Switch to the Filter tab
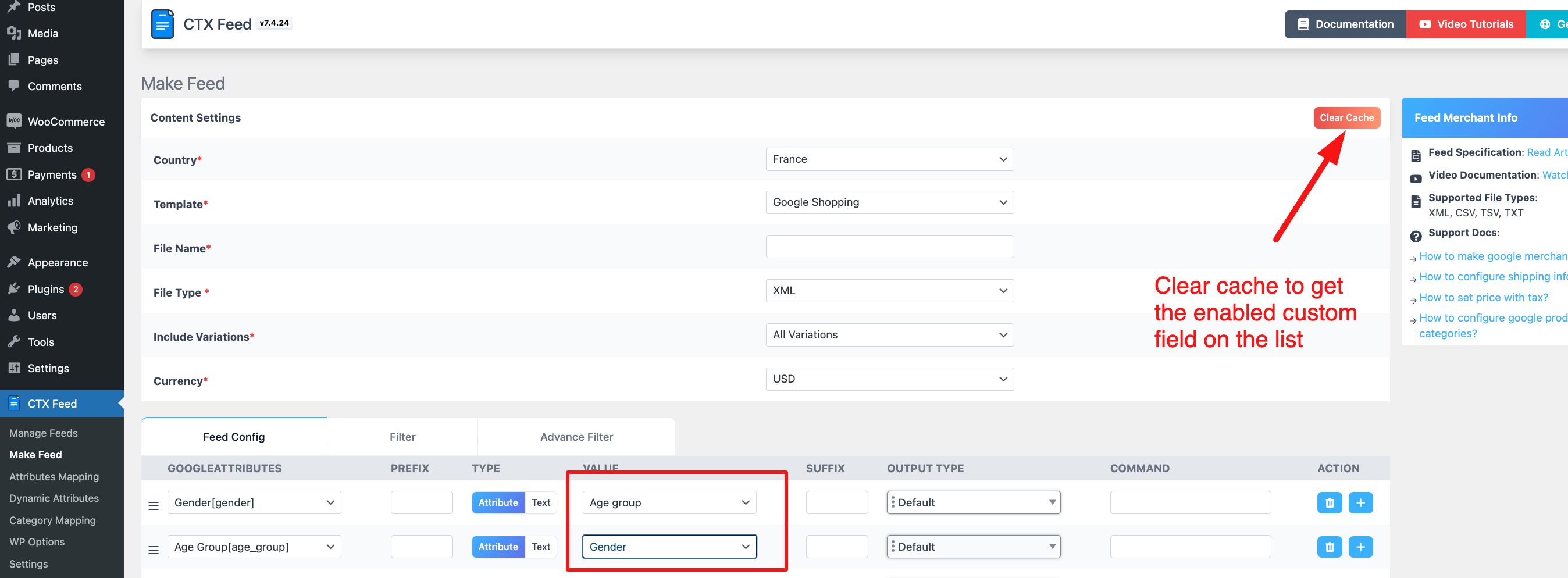This screenshot has height=578, width=1568. [x=402, y=437]
